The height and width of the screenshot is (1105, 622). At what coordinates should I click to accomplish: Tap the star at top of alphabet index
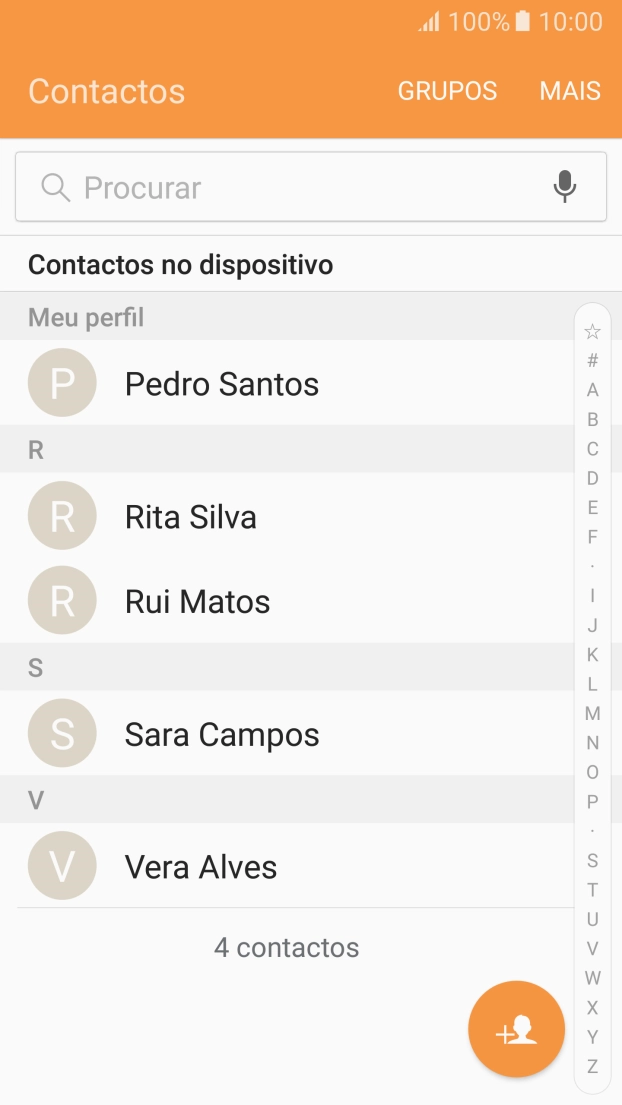(592, 330)
